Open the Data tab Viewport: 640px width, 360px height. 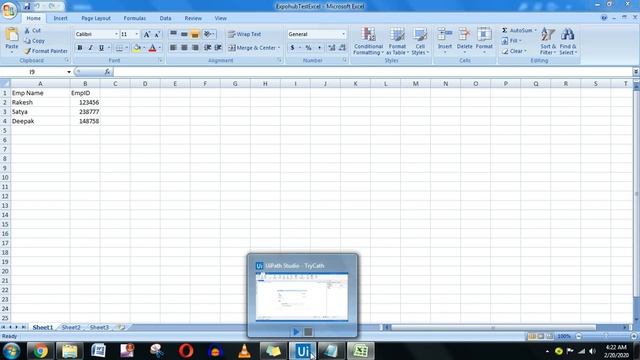tap(165, 18)
